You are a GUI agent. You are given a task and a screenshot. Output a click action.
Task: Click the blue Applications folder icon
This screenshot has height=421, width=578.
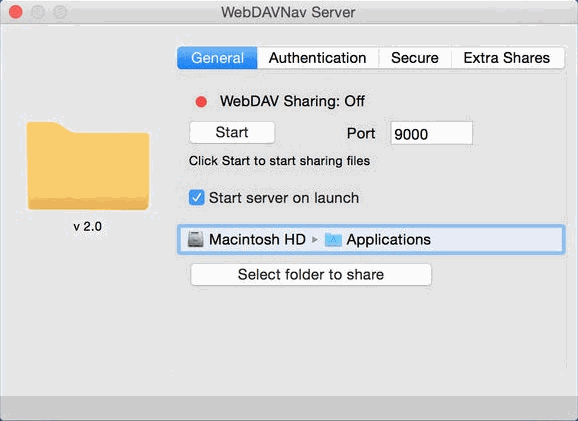pyautogui.click(x=333, y=240)
